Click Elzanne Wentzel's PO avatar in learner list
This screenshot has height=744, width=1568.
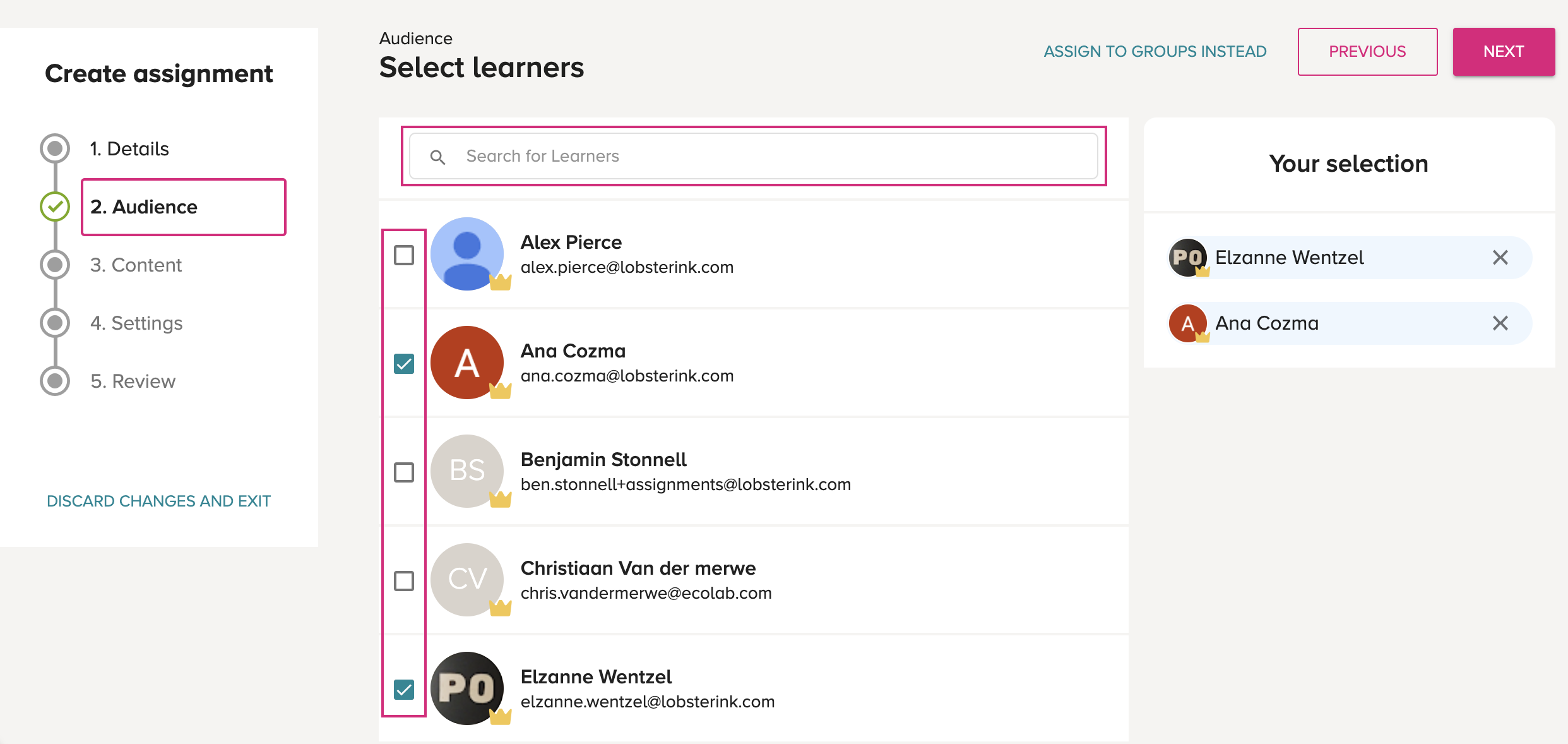(467, 688)
